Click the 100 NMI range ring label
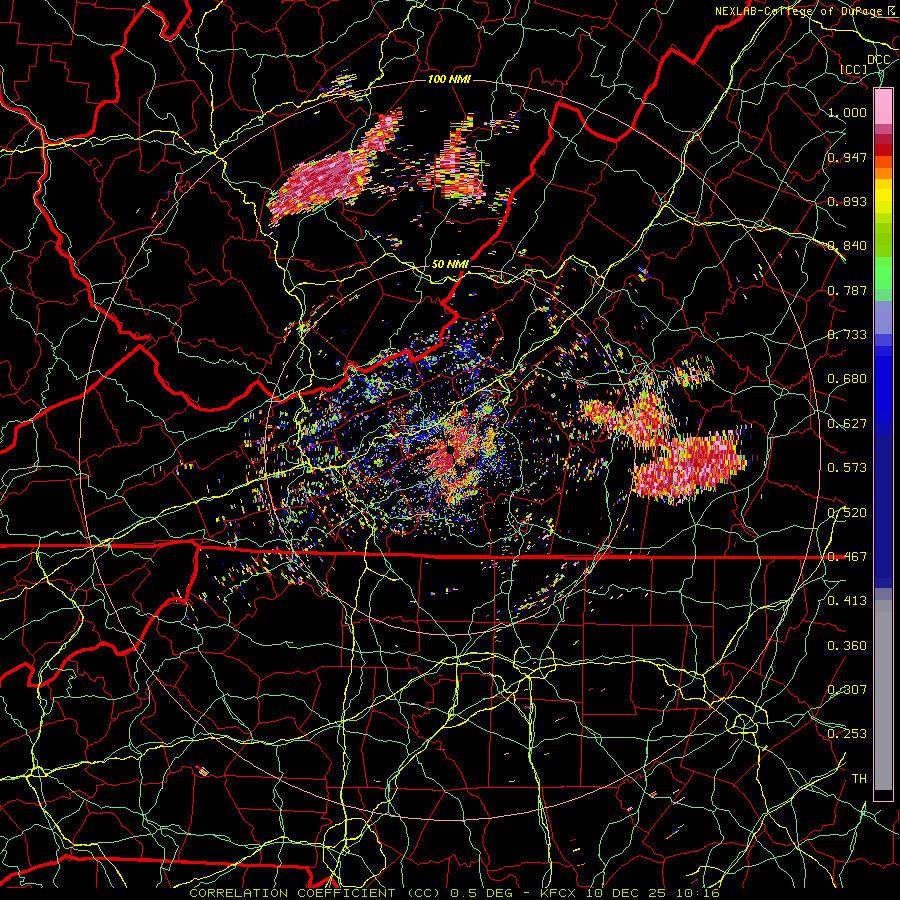900x900 pixels. point(449,79)
